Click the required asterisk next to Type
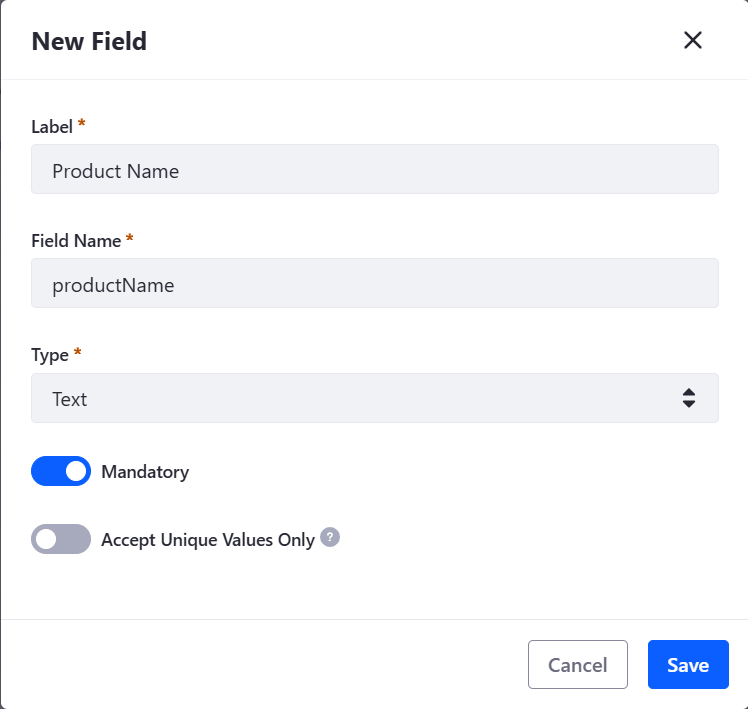This screenshot has width=748, height=709. coord(77,352)
